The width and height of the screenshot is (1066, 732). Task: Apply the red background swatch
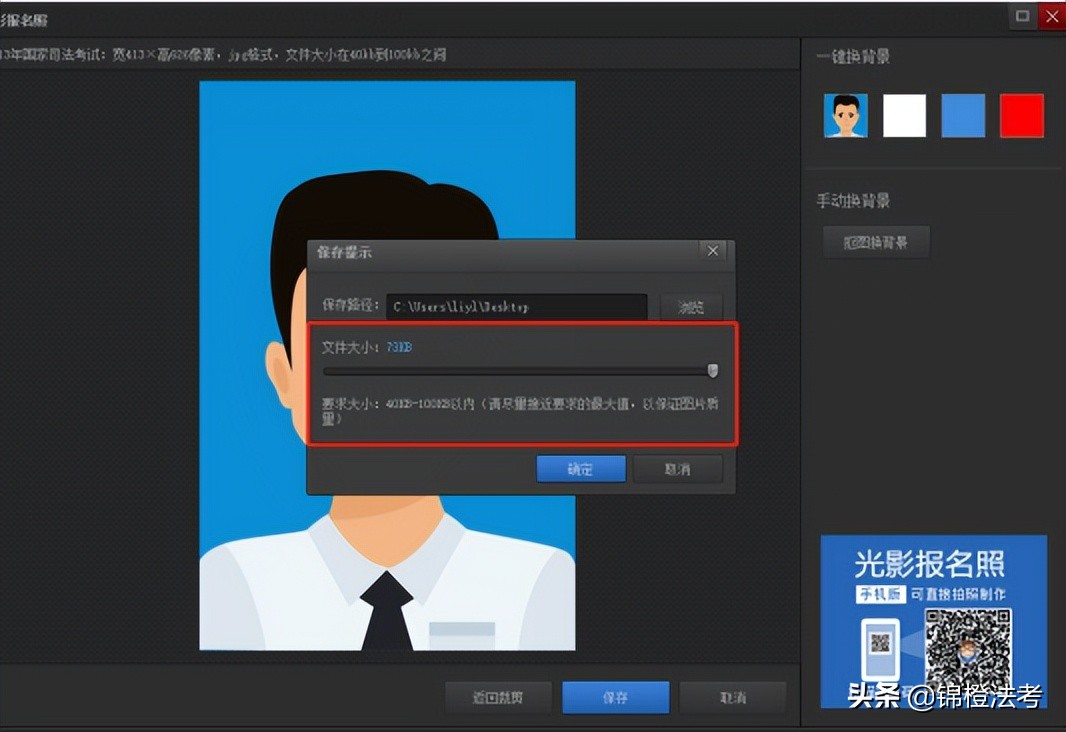tap(1021, 115)
